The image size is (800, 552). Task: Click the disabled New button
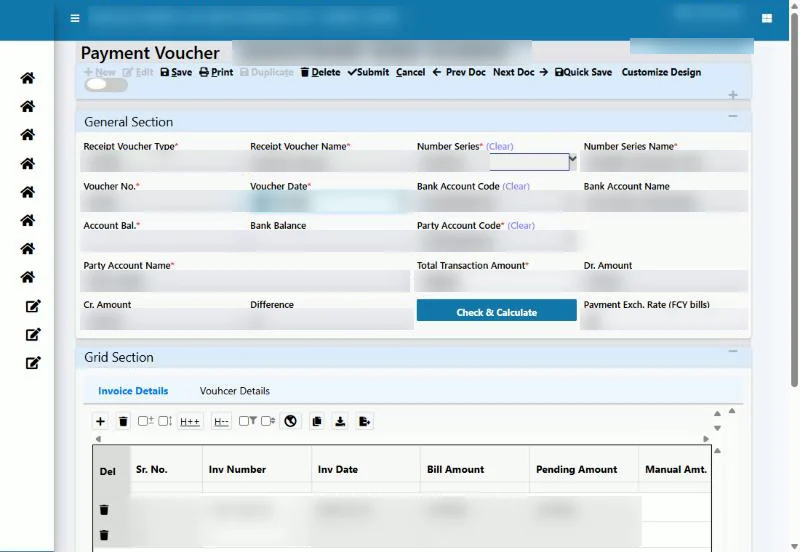[100, 72]
